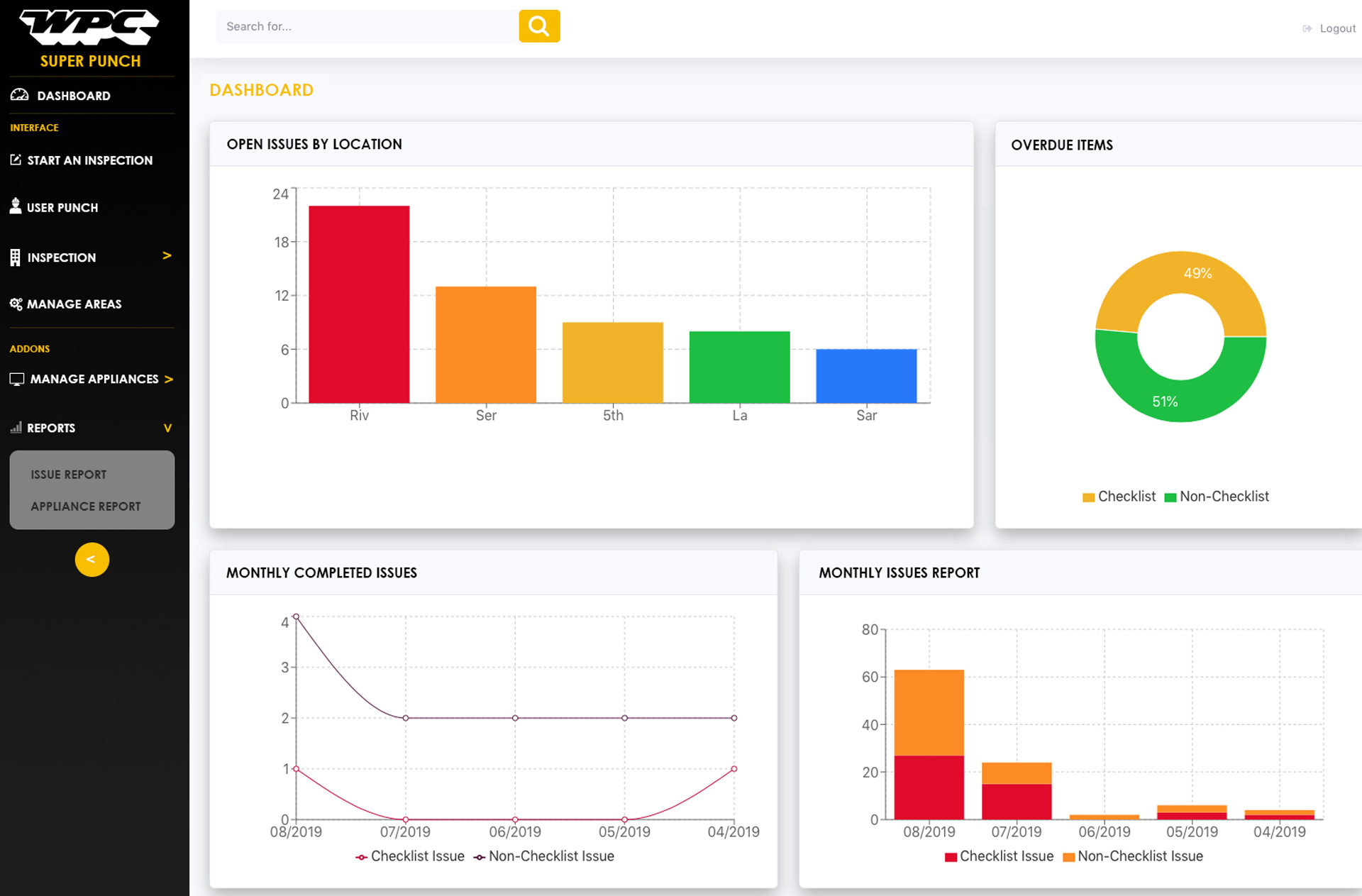Toggle Checklist legend in Overdue Items

click(1119, 497)
